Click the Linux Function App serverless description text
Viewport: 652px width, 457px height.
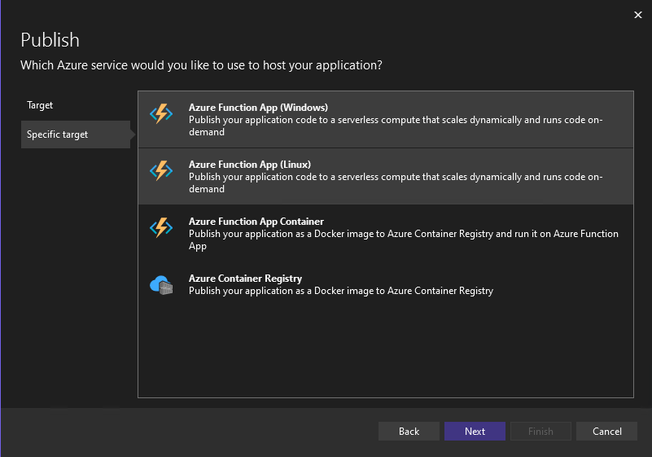(x=395, y=183)
